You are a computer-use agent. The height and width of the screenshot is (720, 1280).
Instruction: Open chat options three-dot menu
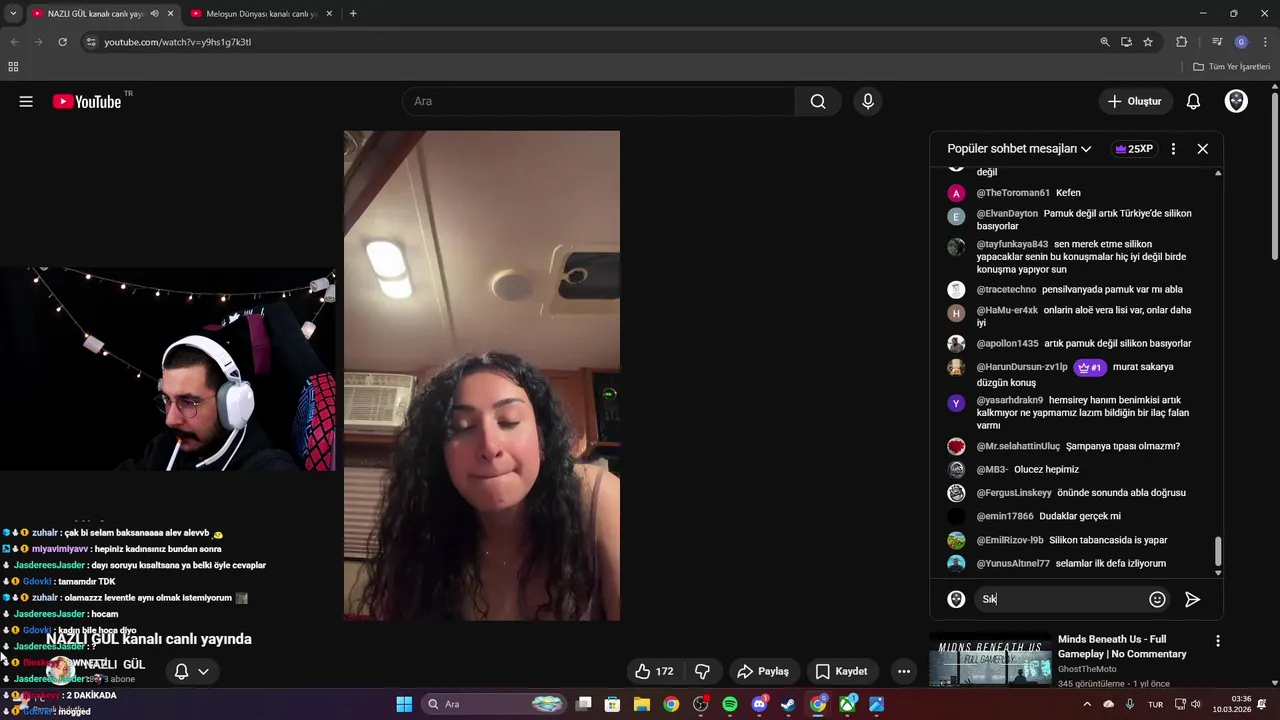[x=1173, y=148]
